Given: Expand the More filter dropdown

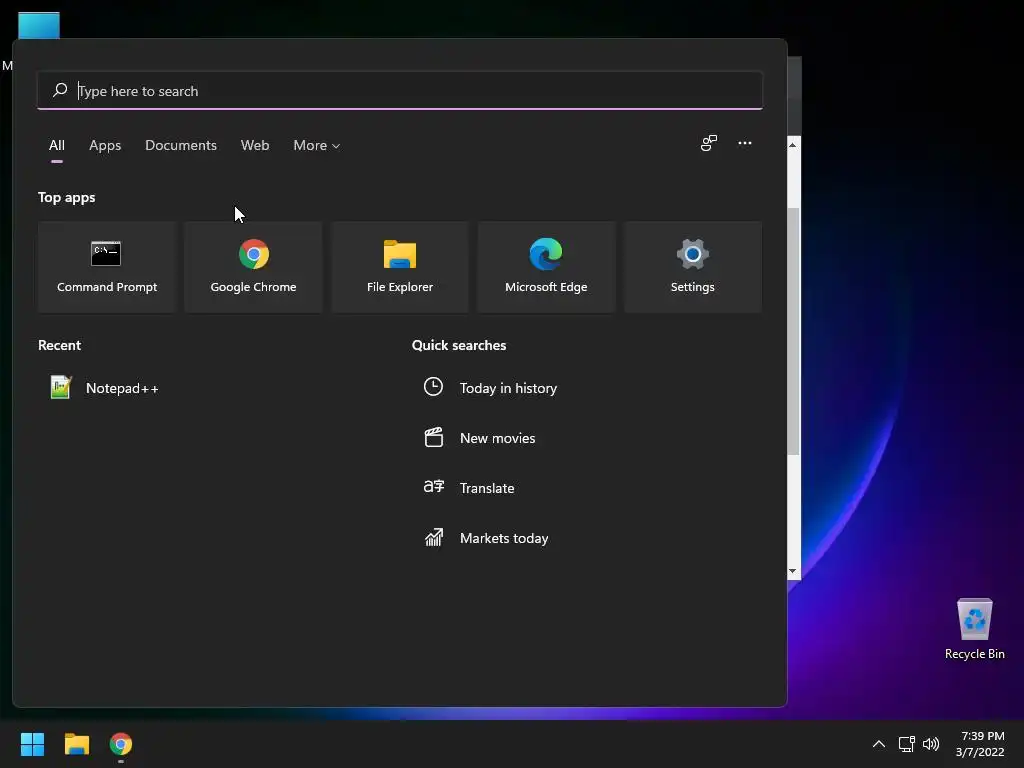Looking at the screenshot, I should point(317,146).
